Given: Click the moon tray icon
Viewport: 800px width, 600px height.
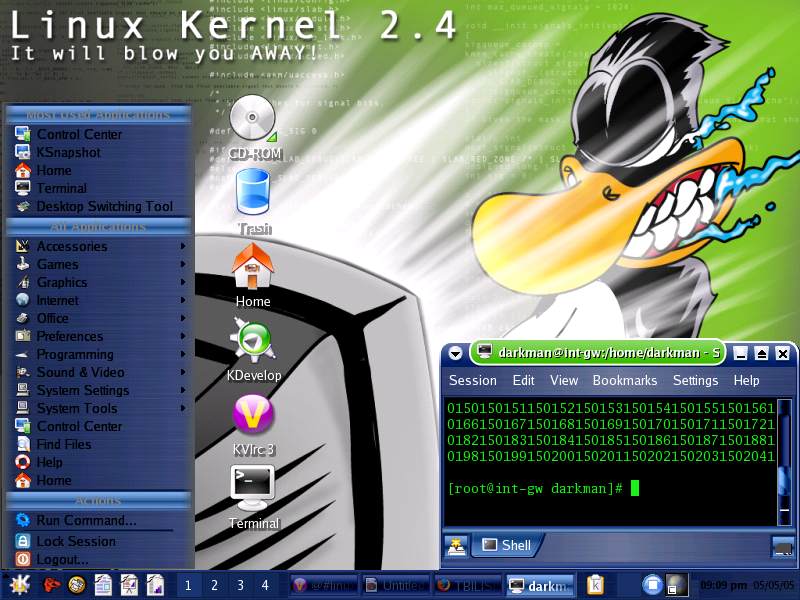Looking at the screenshot, I should coord(677,585).
